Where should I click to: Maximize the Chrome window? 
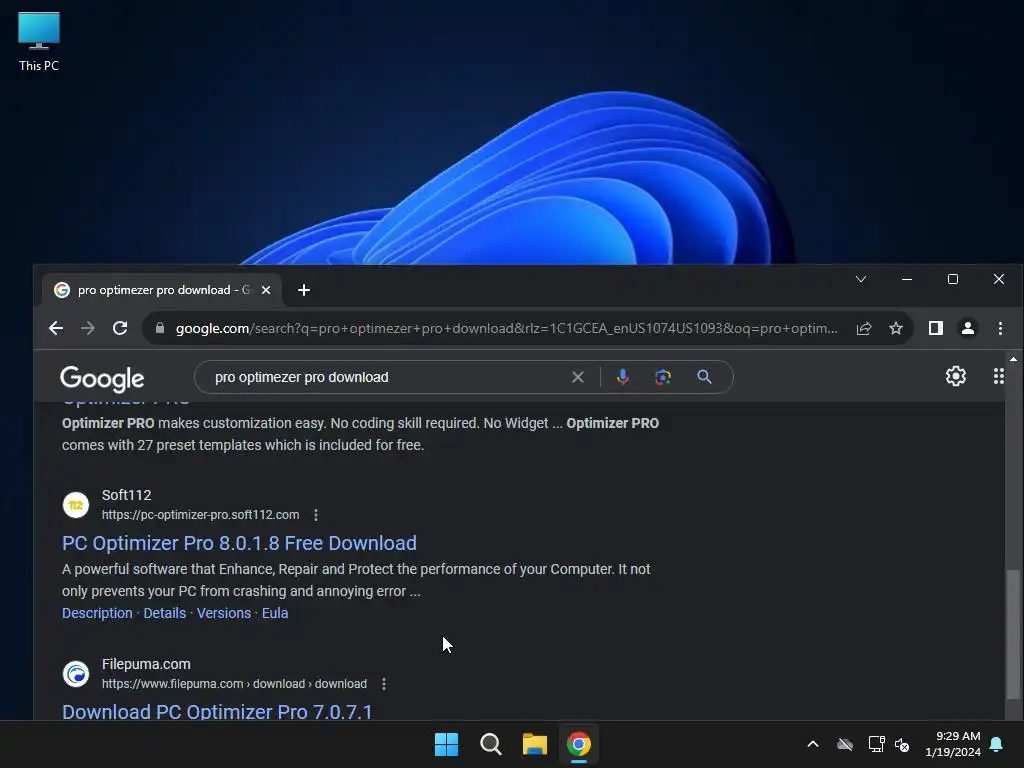953,279
